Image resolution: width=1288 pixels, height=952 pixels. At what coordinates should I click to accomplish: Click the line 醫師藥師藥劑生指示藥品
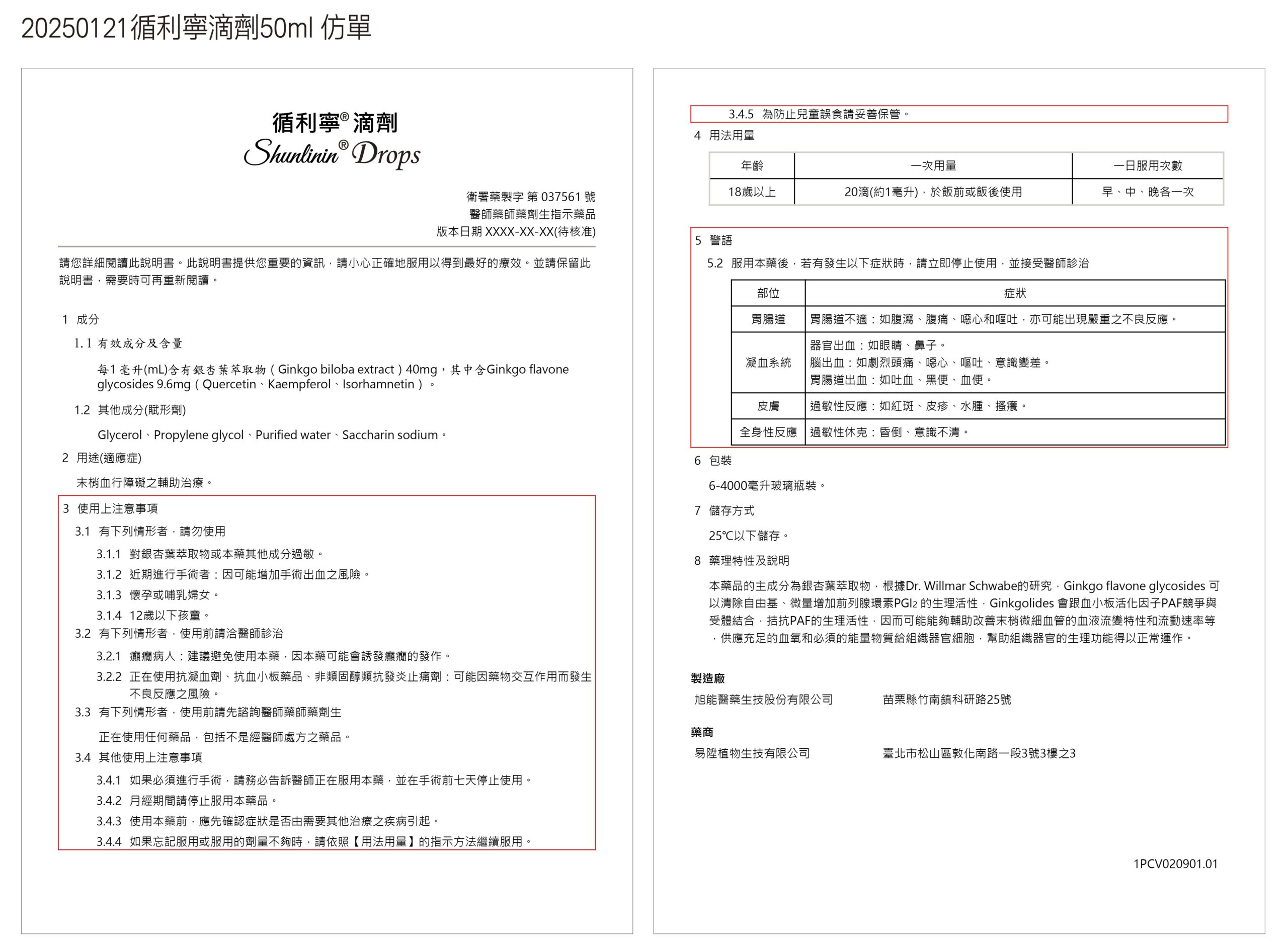pyautogui.click(x=533, y=214)
